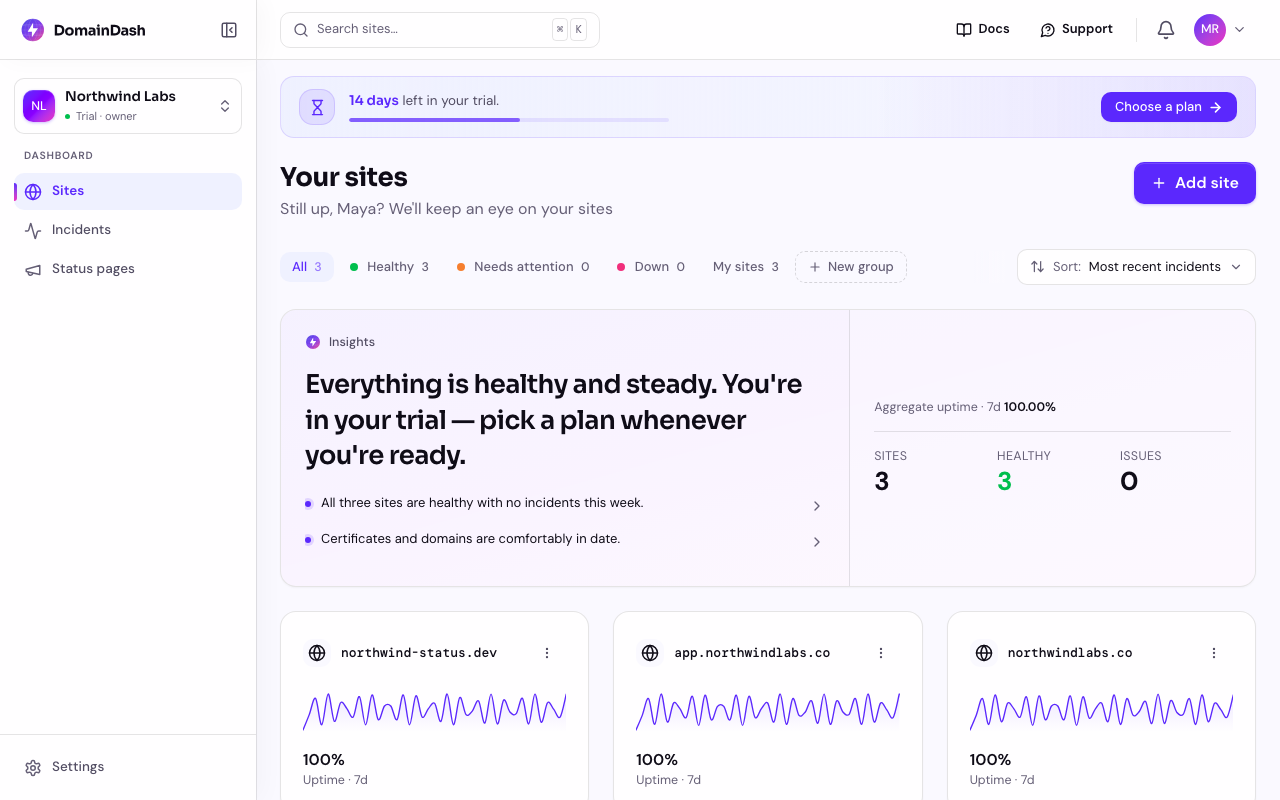Click globe icon on app.northwindlabs.co card
Image resolution: width=1280 pixels, height=800 pixels.
click(x=650, y=653)
